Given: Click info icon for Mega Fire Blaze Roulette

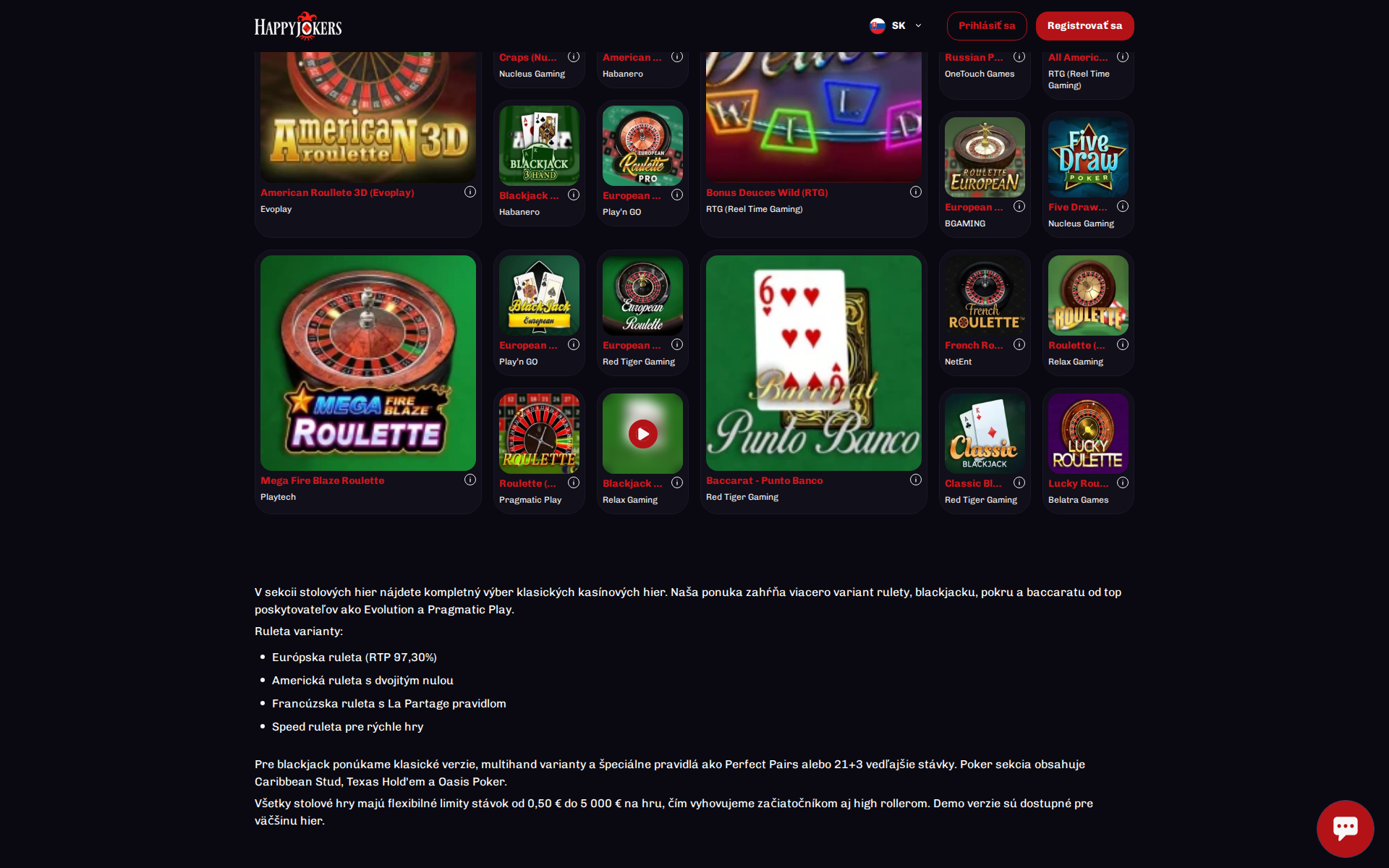Looking at the screenshot, I should coord(470,480).
